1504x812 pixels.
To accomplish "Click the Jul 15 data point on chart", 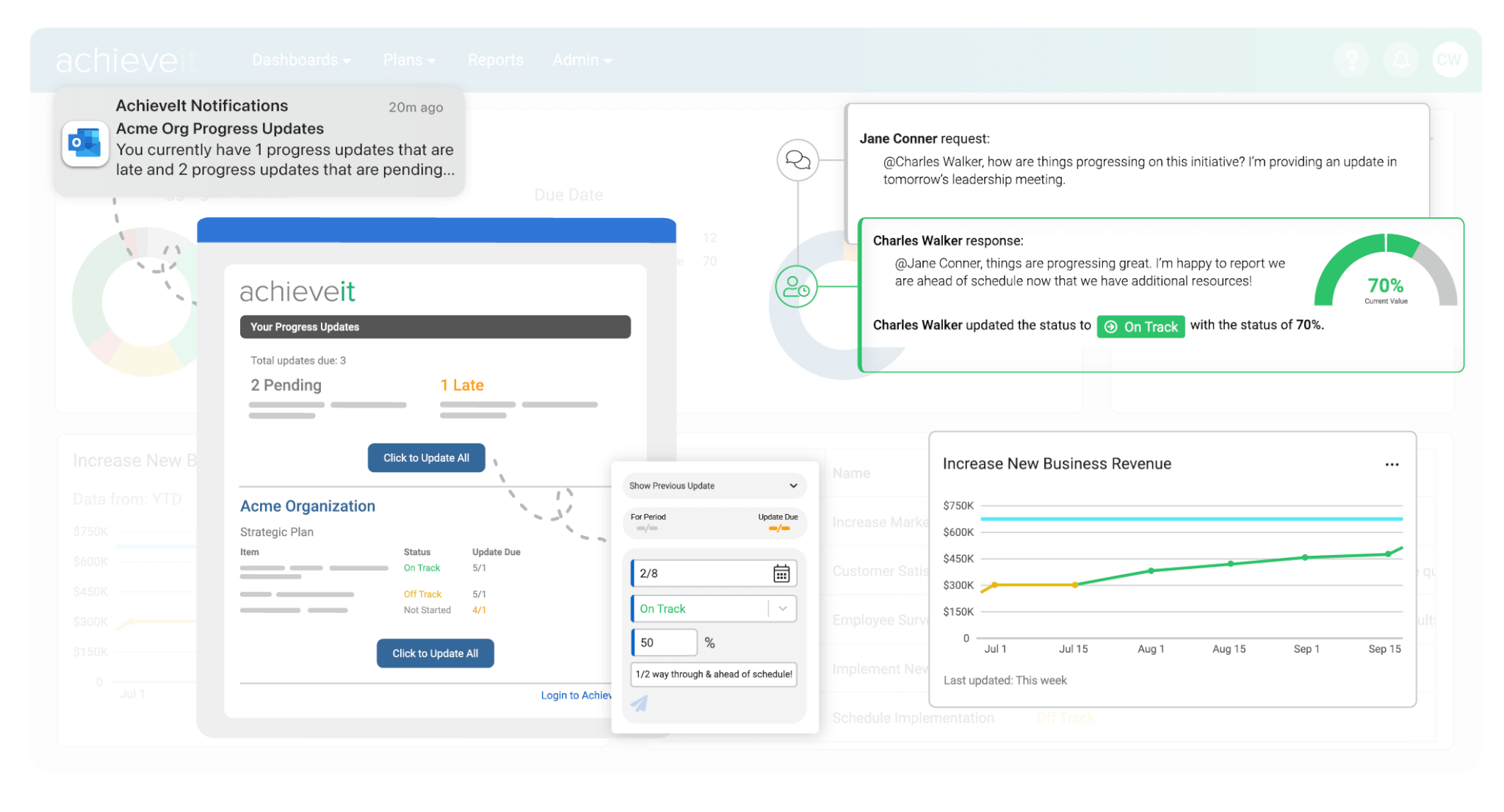I will point(1075,584).
